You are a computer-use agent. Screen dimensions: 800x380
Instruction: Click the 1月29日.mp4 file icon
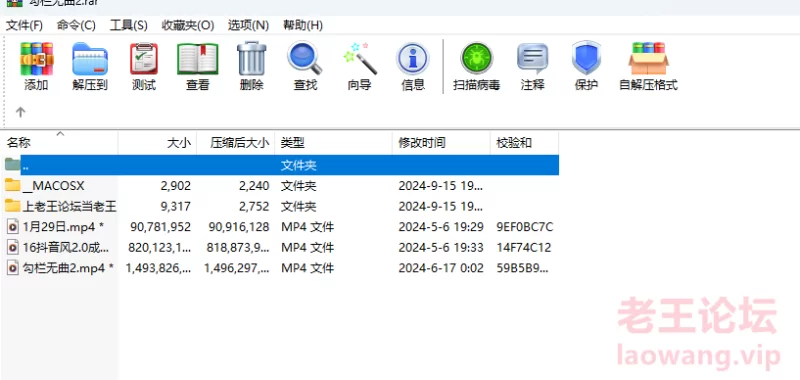pos(13,226)
